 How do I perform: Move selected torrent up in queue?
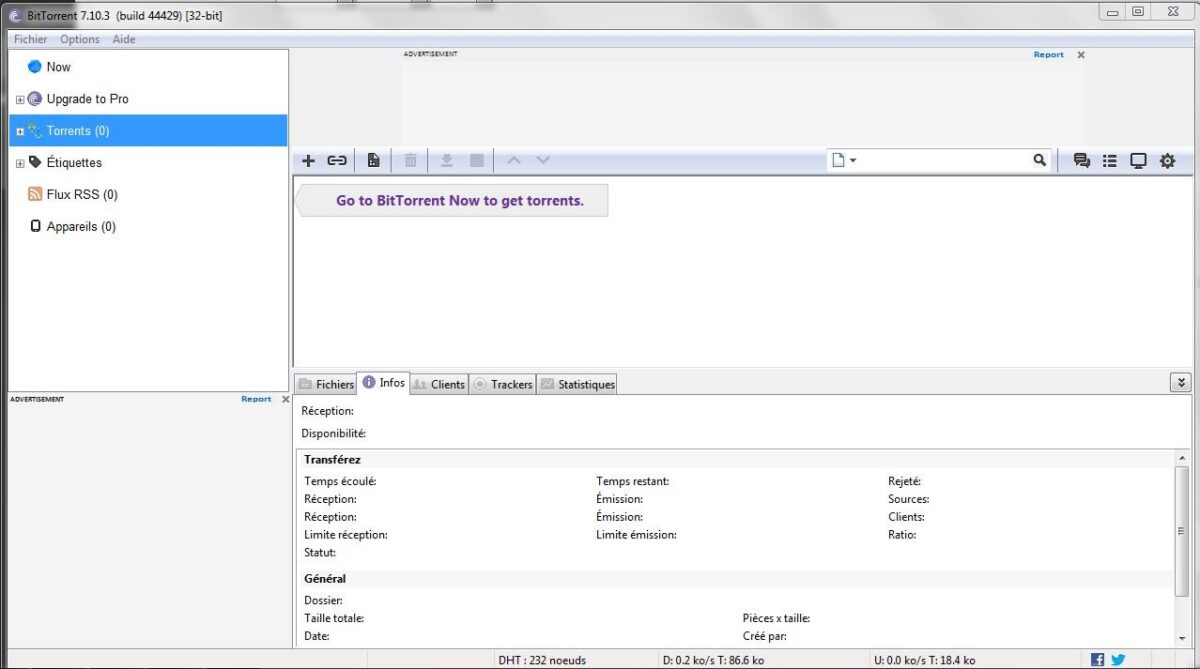[513, 160]
